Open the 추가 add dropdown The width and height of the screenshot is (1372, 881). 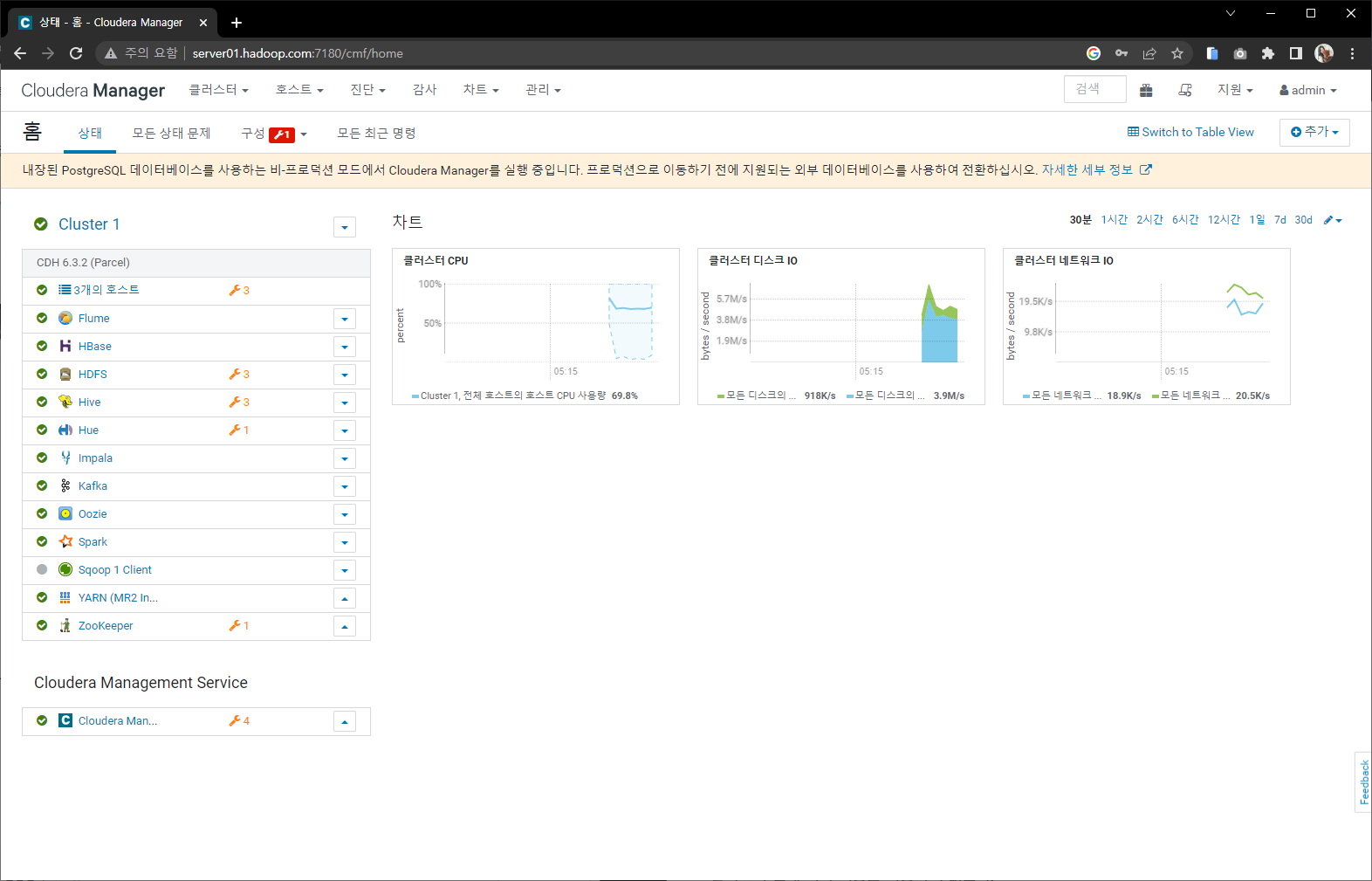point(1314,132)
